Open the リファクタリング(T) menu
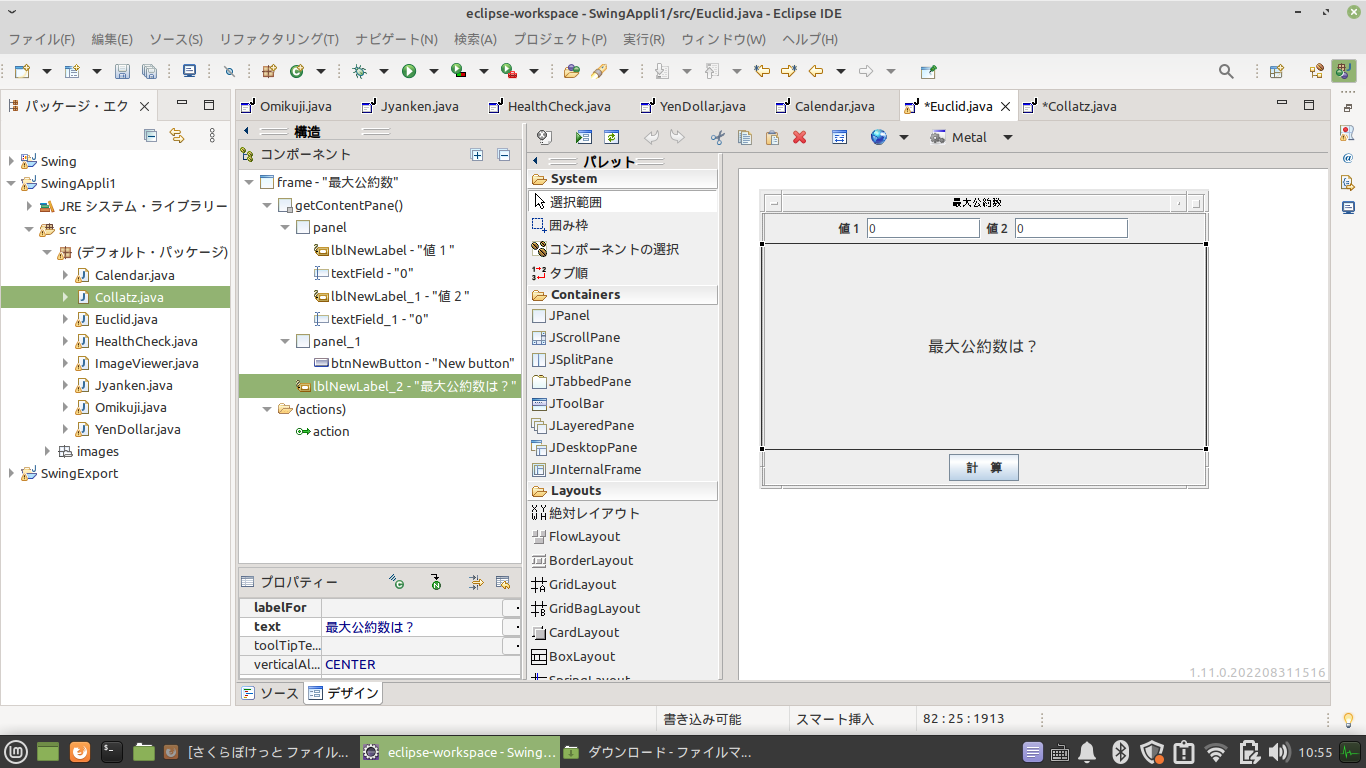This screenshot has width=1366, height=768. [279, 39]
